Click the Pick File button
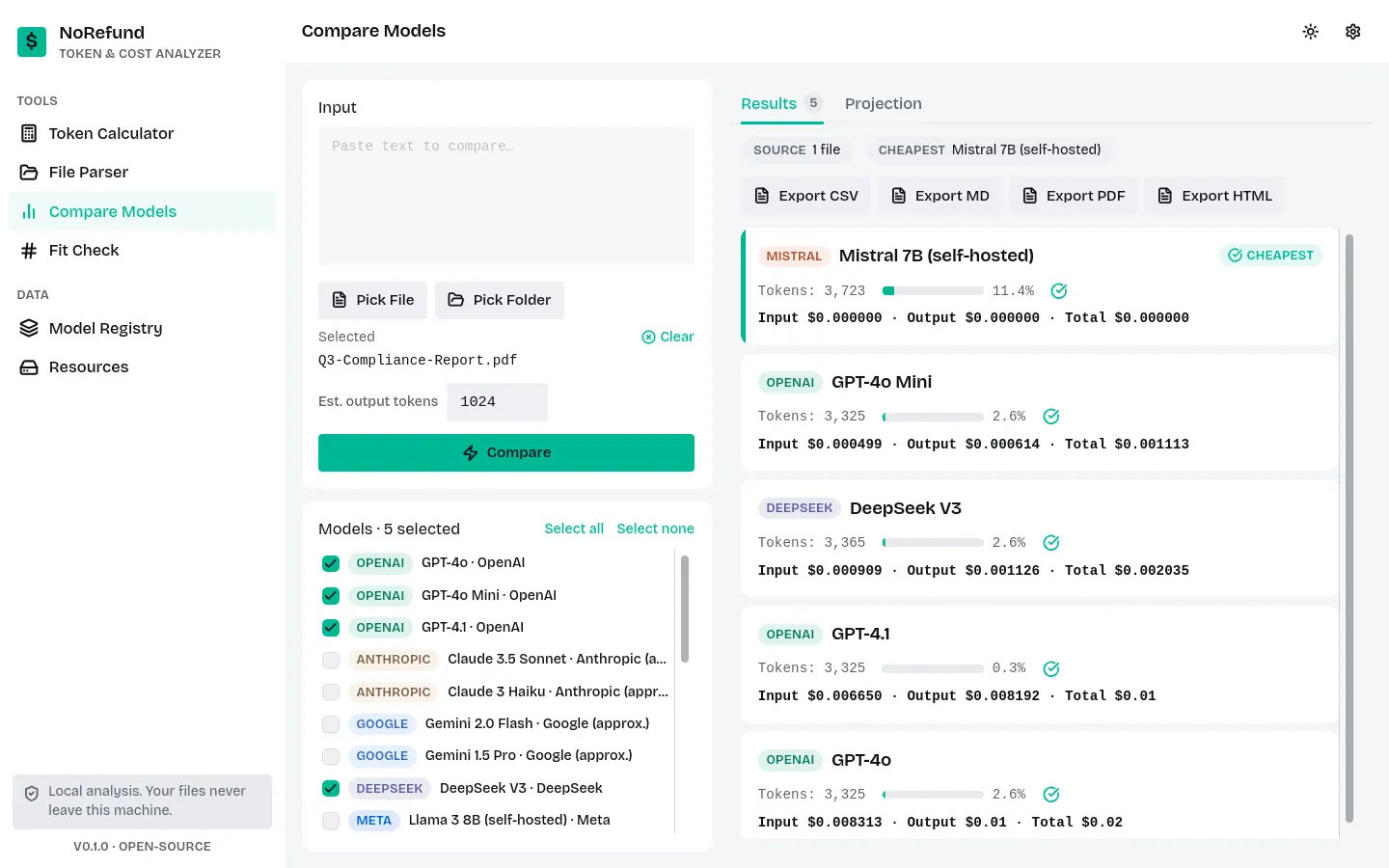Viewport: 1389px width, 868px height. [372, 300]
